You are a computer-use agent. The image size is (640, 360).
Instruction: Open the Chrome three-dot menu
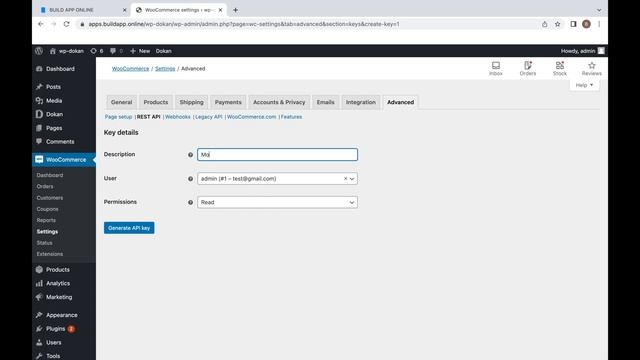pyautogui.click(x=599, y=24)
